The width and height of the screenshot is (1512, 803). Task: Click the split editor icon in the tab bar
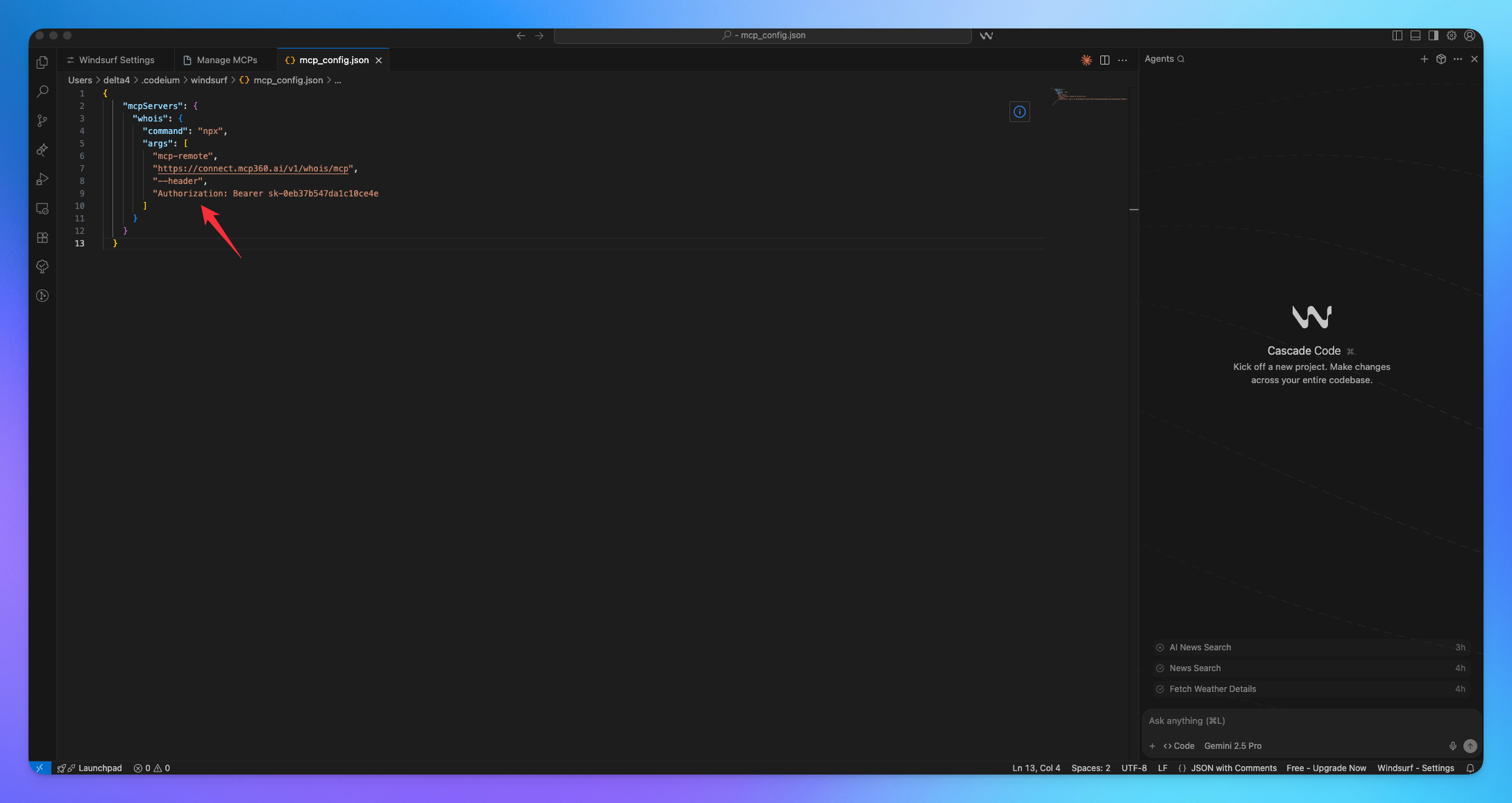click(x=1104, y=60)
